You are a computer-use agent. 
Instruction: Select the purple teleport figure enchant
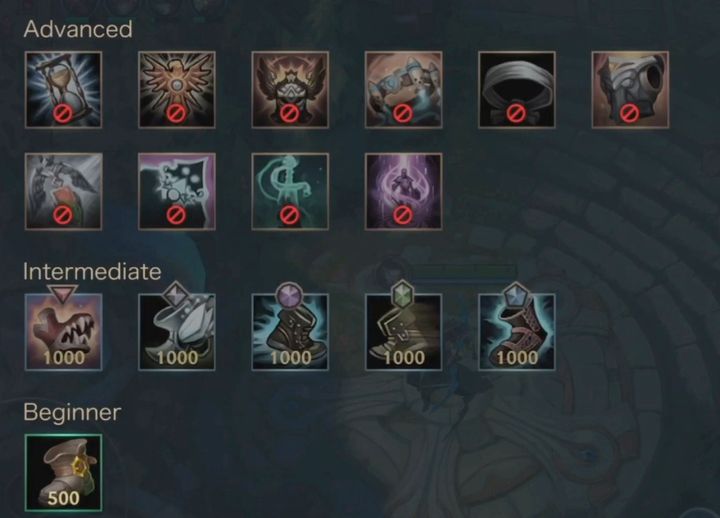click(x=404, y=191)
